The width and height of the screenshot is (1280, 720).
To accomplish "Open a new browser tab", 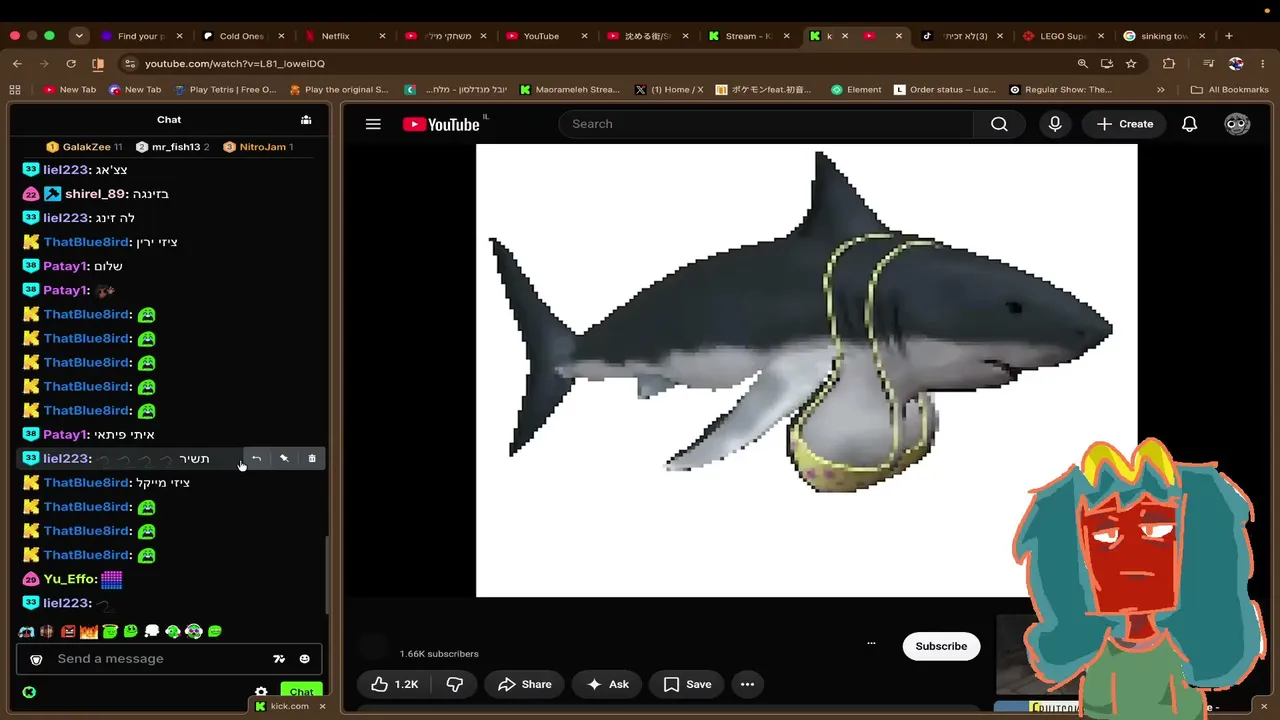I will pos(1229,36).
